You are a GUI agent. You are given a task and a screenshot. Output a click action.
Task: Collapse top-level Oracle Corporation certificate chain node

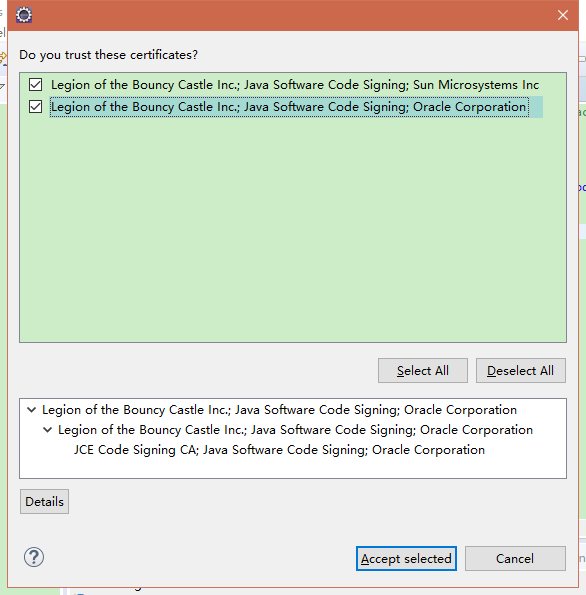coord(32,410)
